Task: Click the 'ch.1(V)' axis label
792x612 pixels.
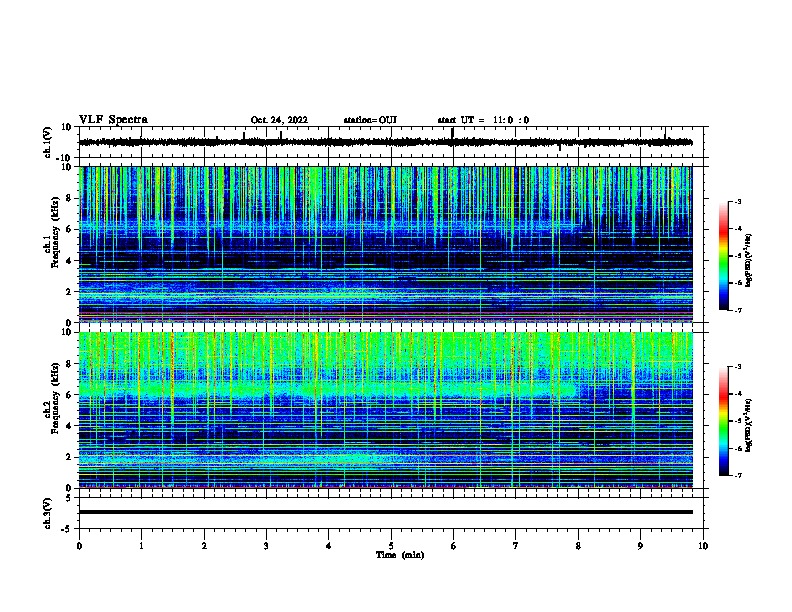Action: tap(48, 142)
